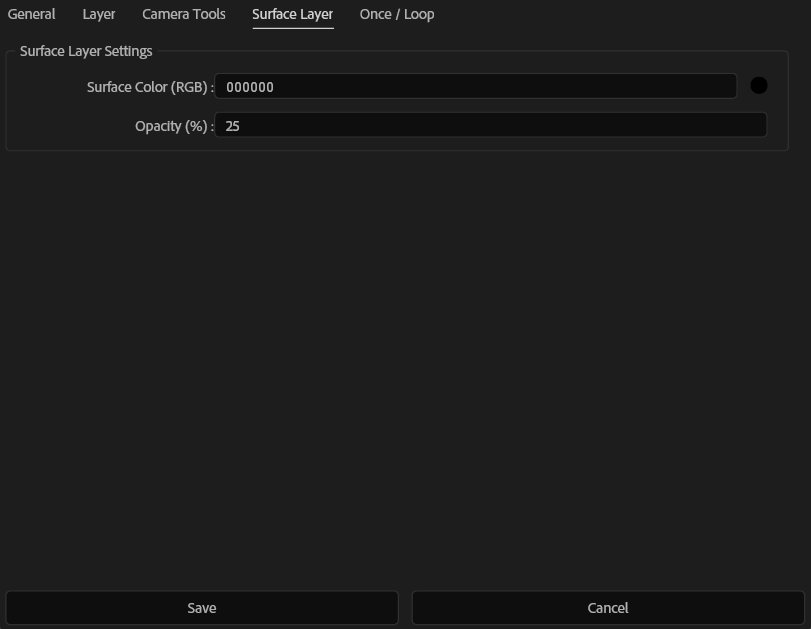The height and width of the screenshot is (629, 811).
Task: Select the opacity value 25
Action: tap(232, 124)
